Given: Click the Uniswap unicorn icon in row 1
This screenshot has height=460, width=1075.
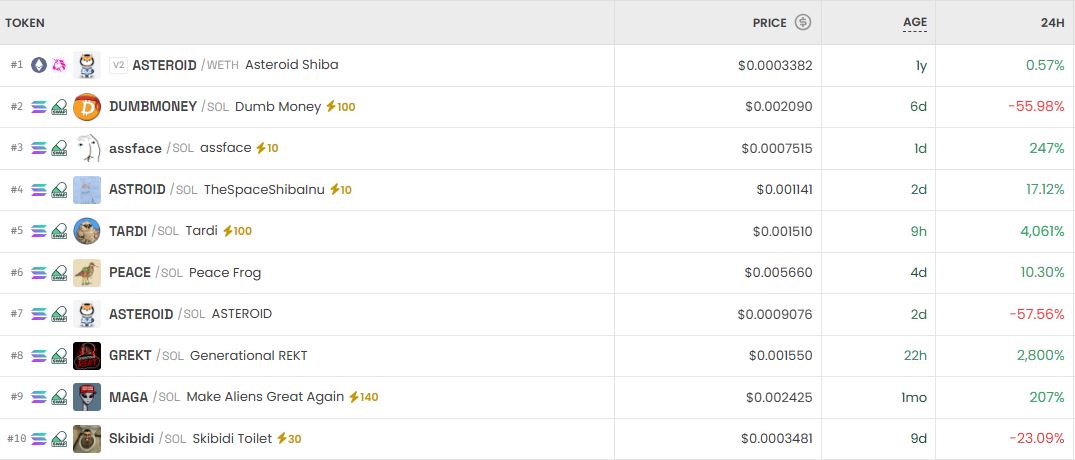Looking at the screenshot, I should [59, 65].
